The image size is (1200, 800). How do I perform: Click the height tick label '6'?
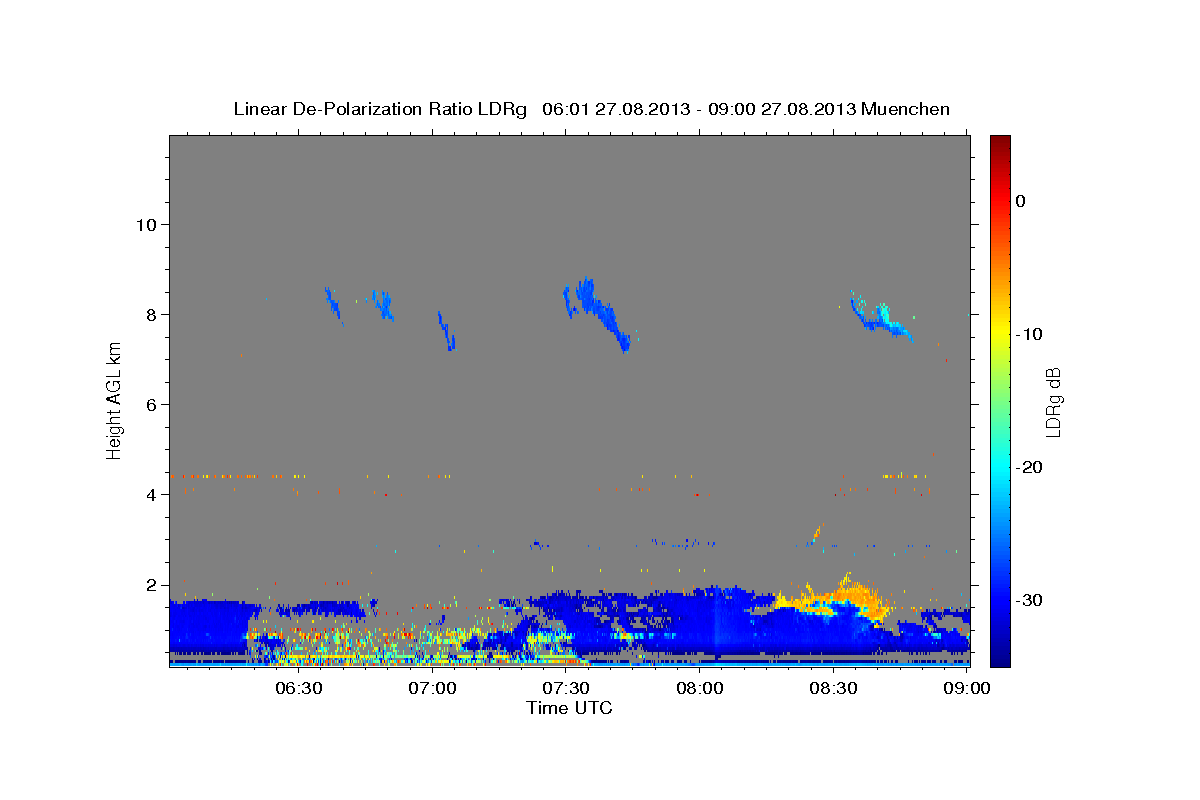pyautogui.click(x=150, y=404)
